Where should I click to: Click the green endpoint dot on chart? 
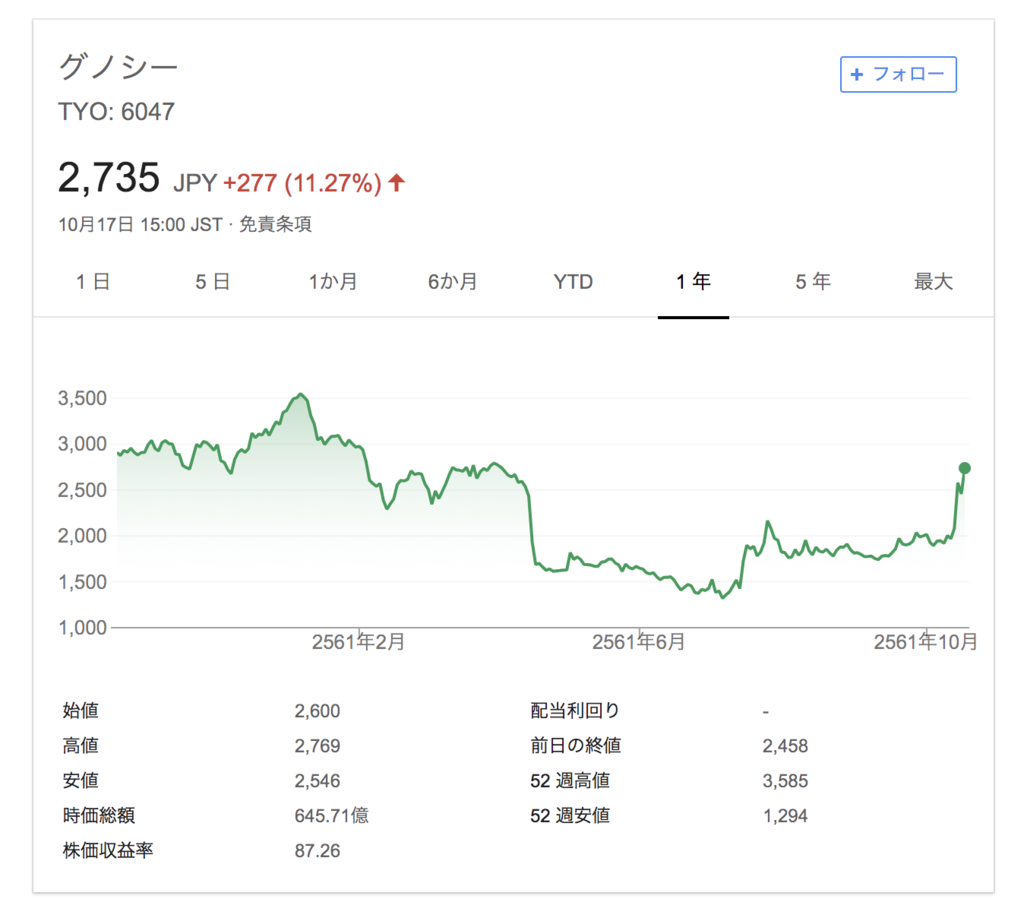(x=965, y=467)
